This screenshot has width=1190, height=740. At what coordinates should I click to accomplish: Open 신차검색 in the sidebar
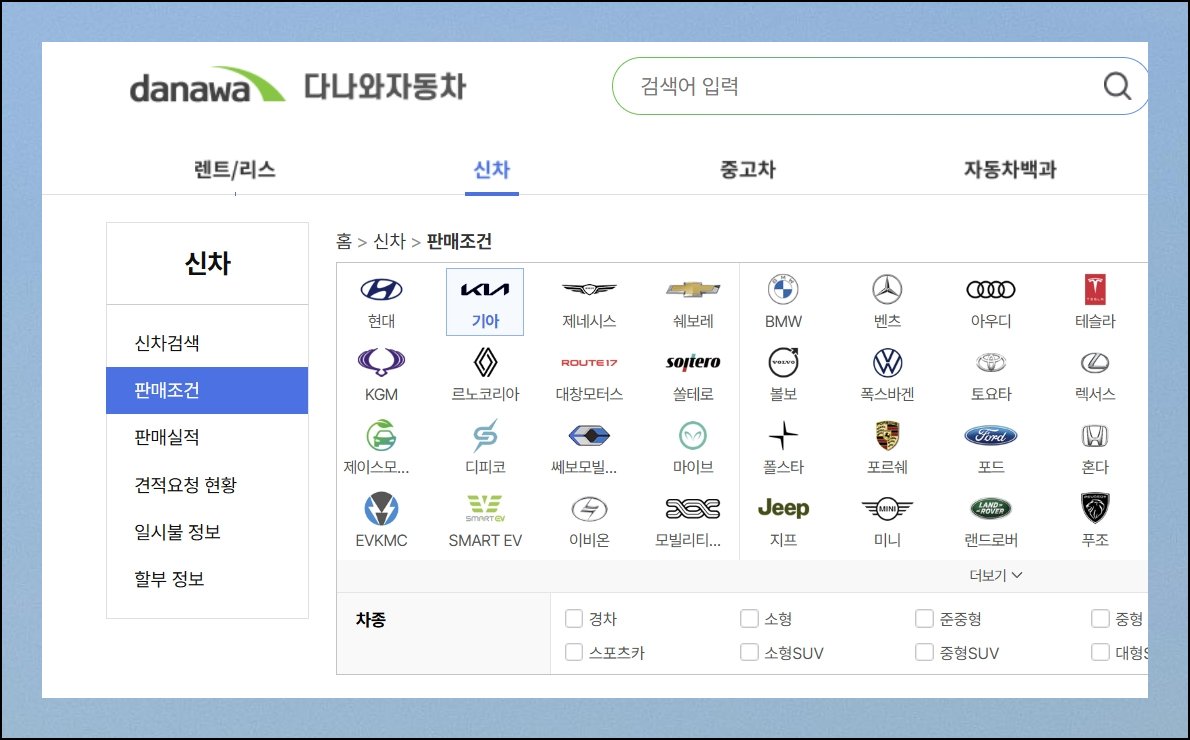207,343
